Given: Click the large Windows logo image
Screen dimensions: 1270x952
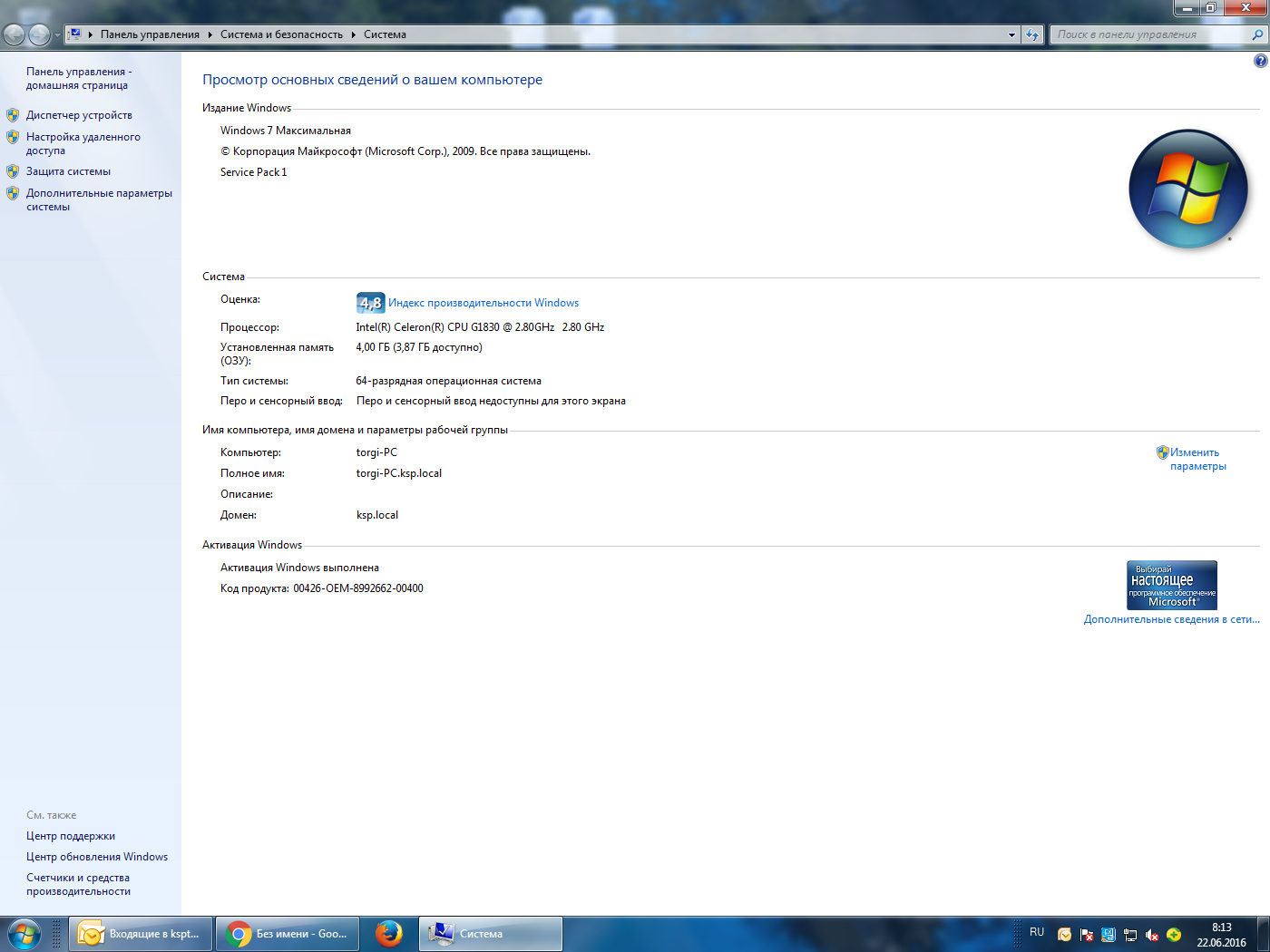Looking at the screenshot, I should pyautogui.click(x=1188, y=189).
